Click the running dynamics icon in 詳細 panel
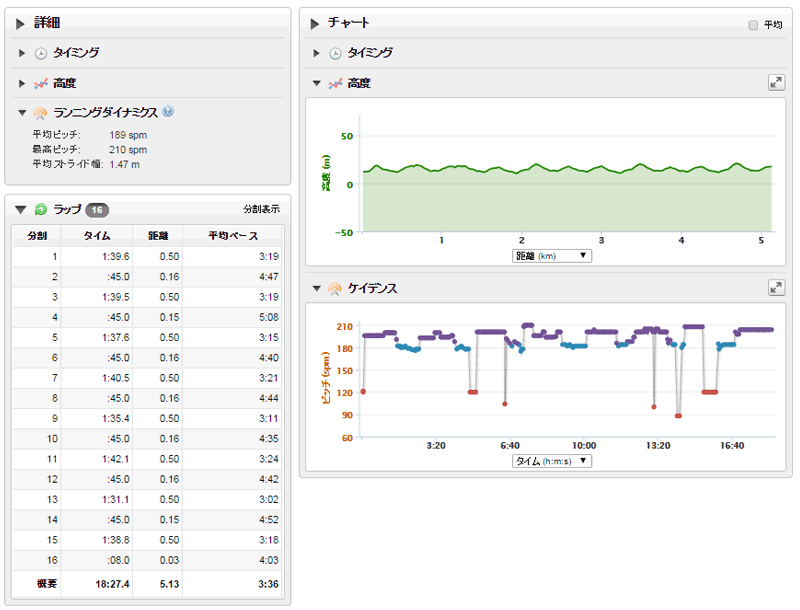This screenshot has width=800, height=610. (41, 113)
